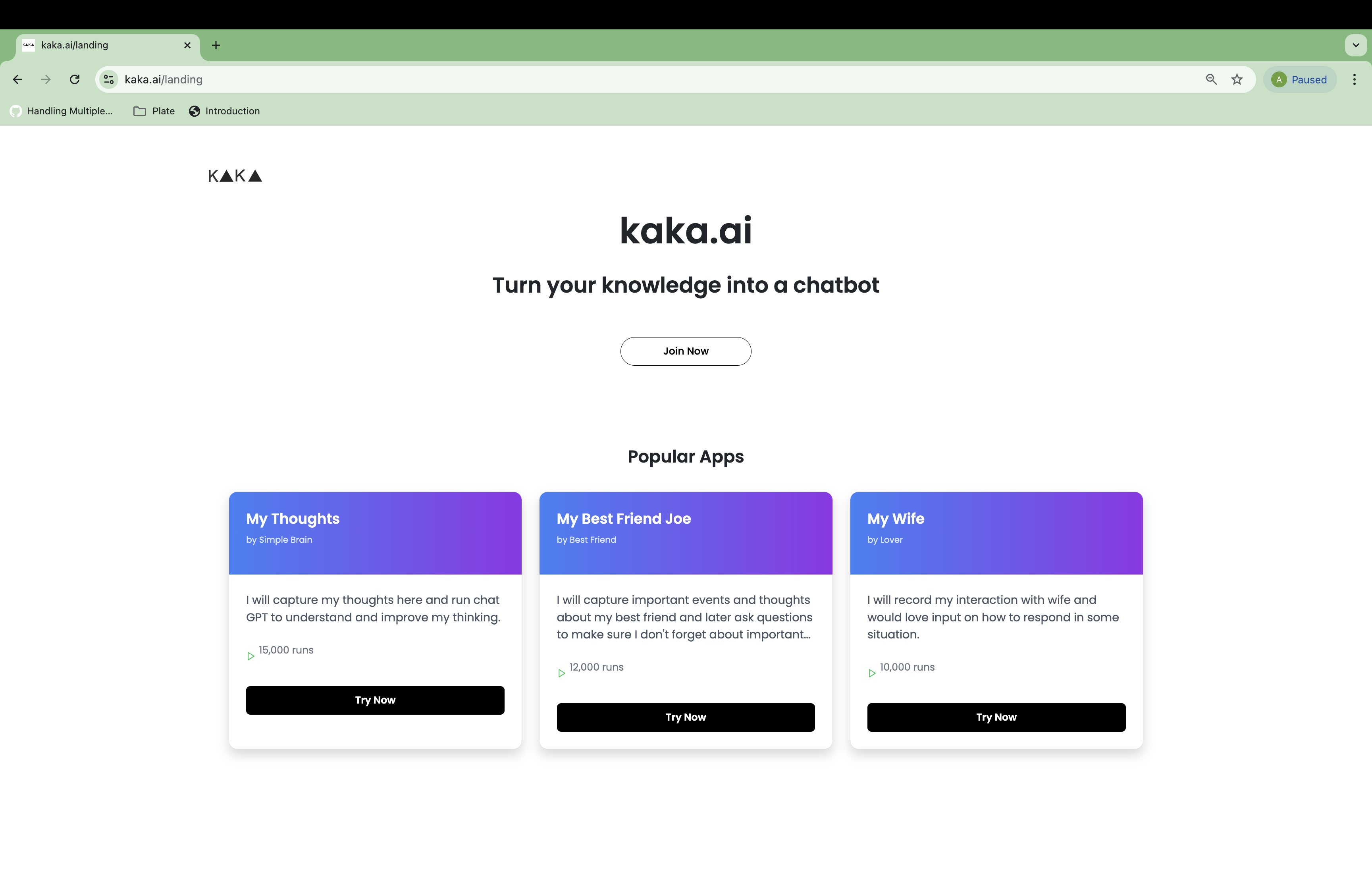Viewport: 1372px width, 887px height.
Task: Click the run icon beside 12,000 runs
Action: pos(561,673)
